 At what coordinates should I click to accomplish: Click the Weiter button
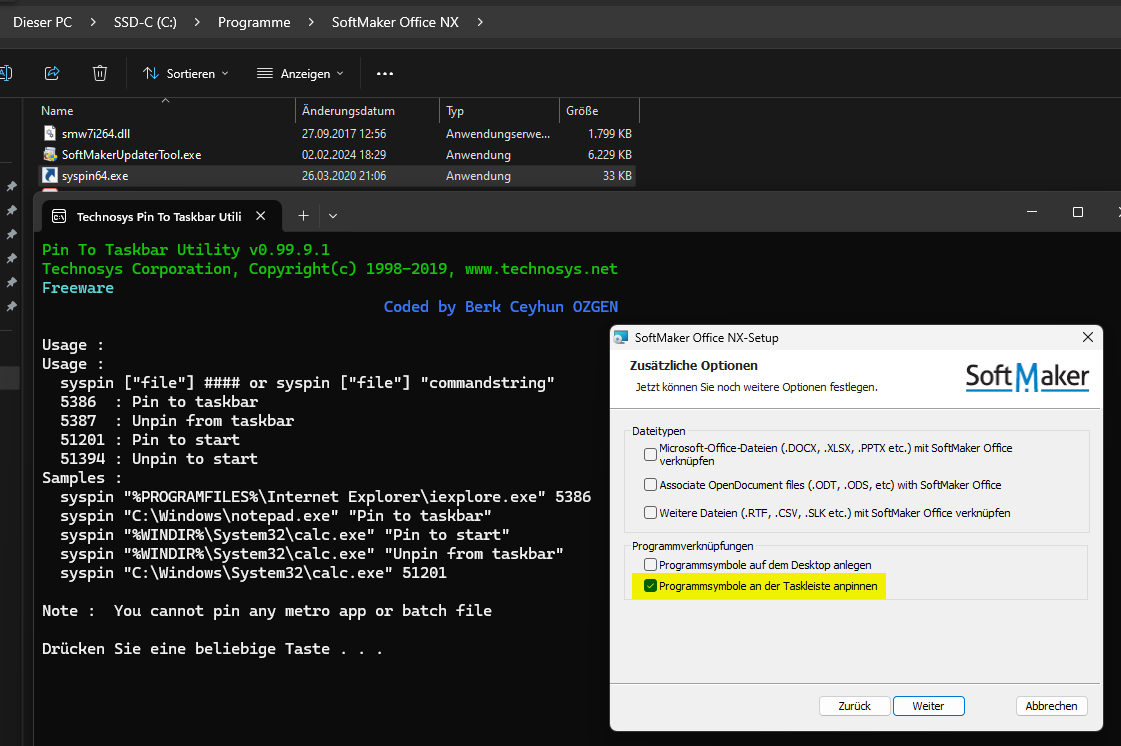929,706
